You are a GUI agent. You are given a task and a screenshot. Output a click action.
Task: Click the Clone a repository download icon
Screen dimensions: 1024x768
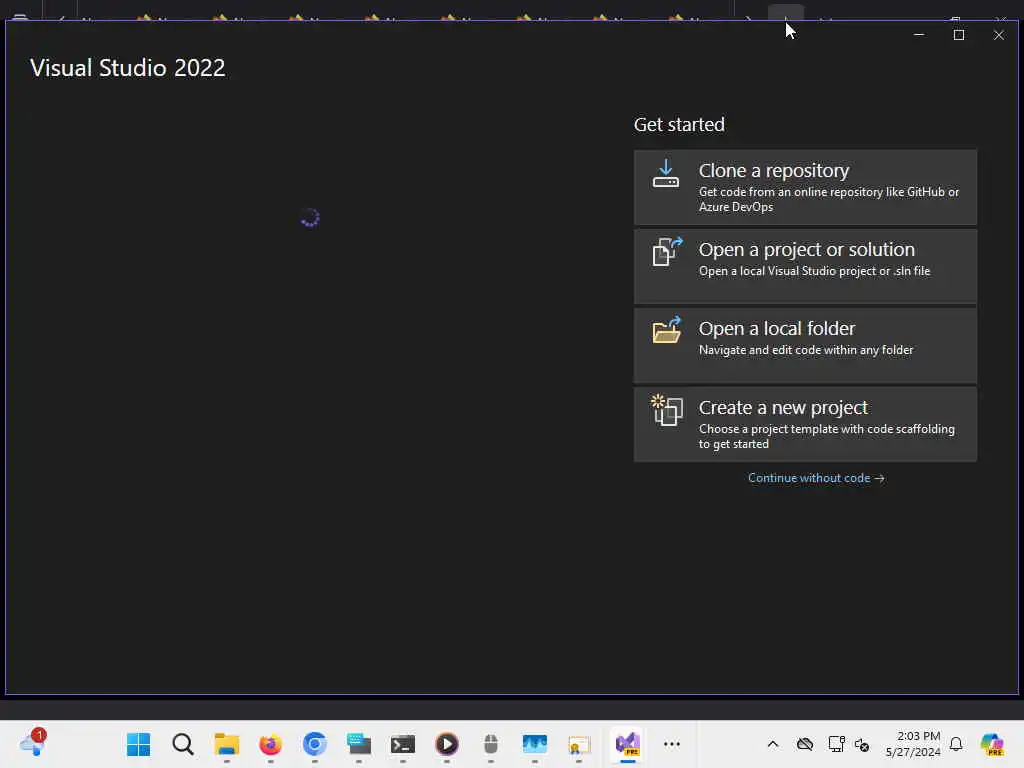point(665,174)
